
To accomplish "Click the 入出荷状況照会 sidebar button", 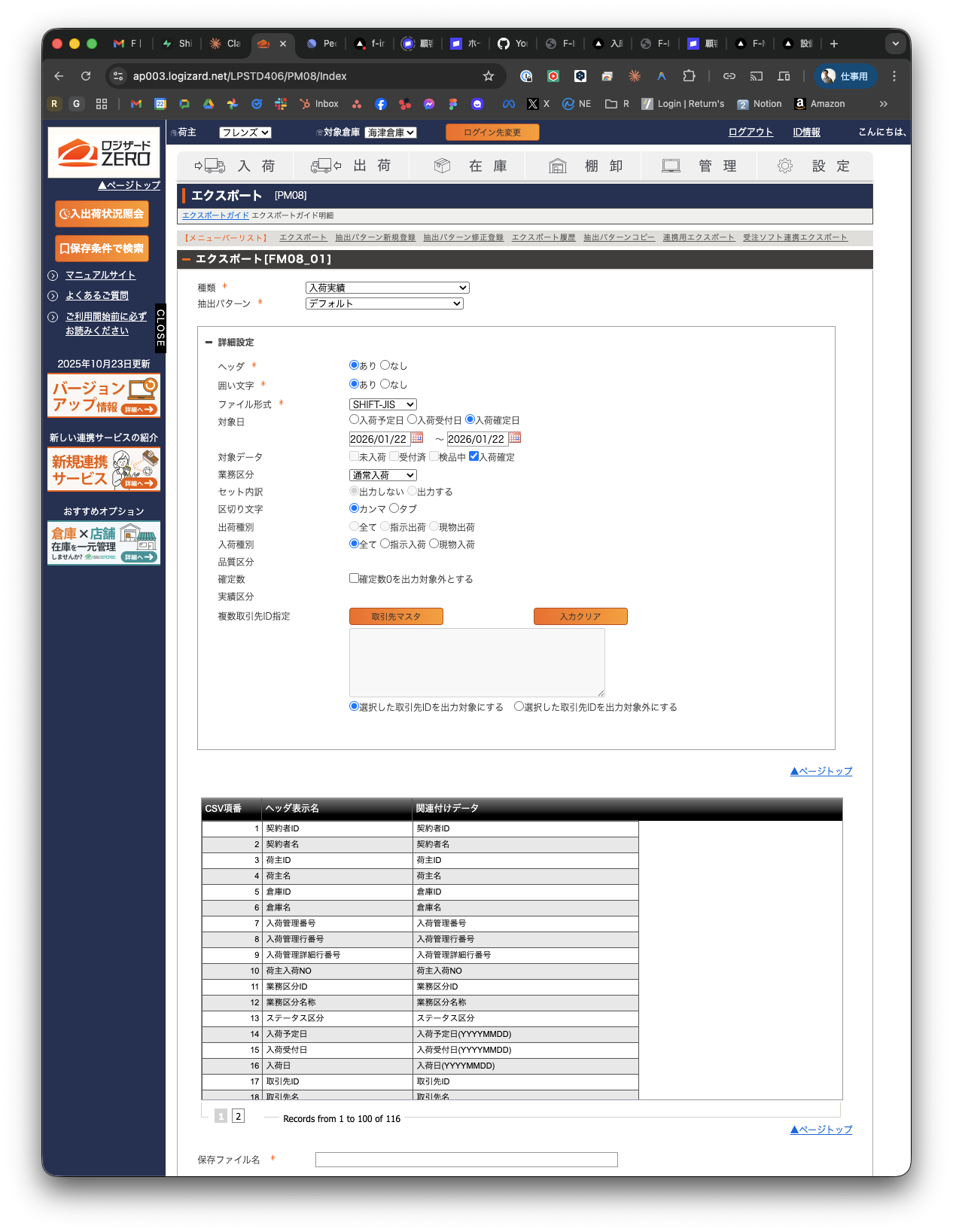I will [x=102, y=214].
